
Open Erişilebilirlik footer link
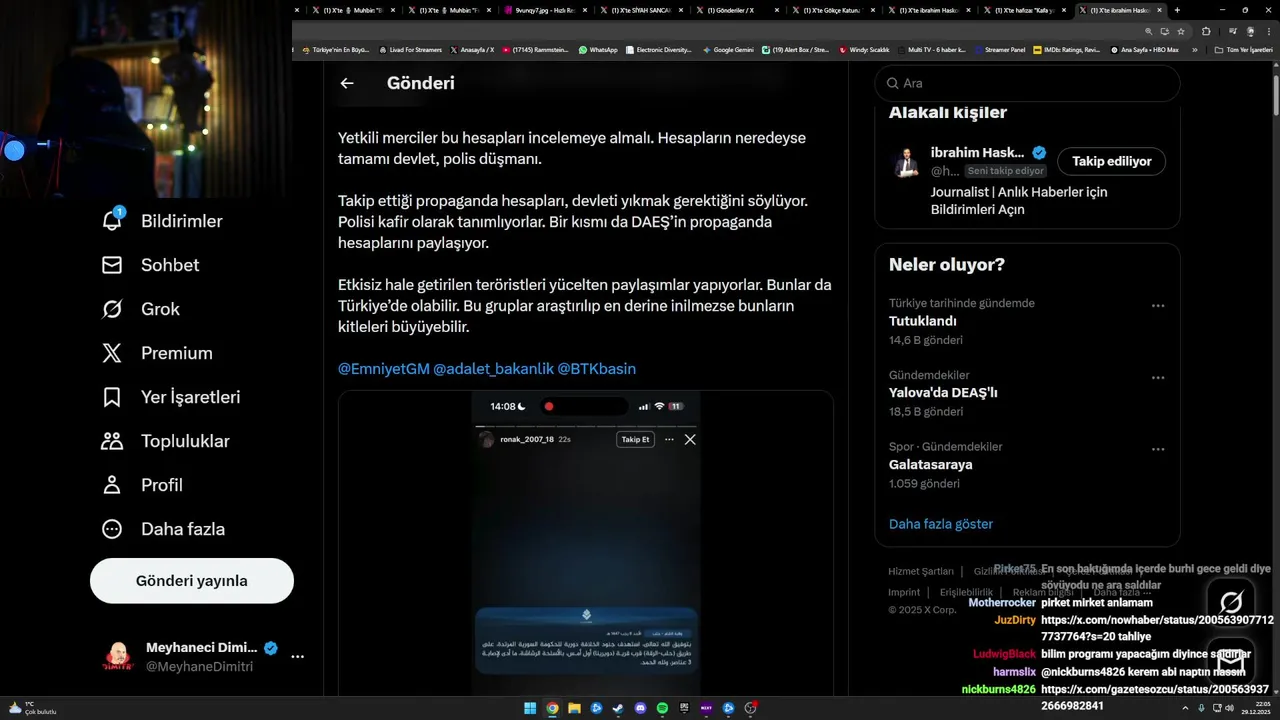coord(966,592)
